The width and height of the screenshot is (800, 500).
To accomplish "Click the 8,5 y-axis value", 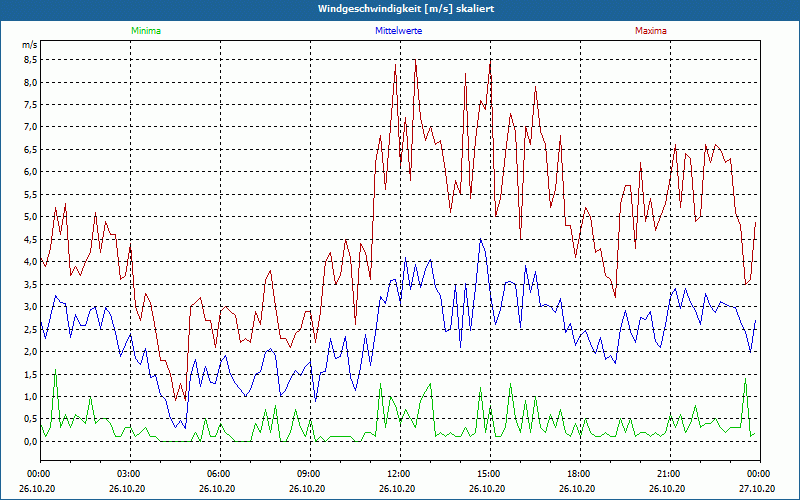I will 29,59.
